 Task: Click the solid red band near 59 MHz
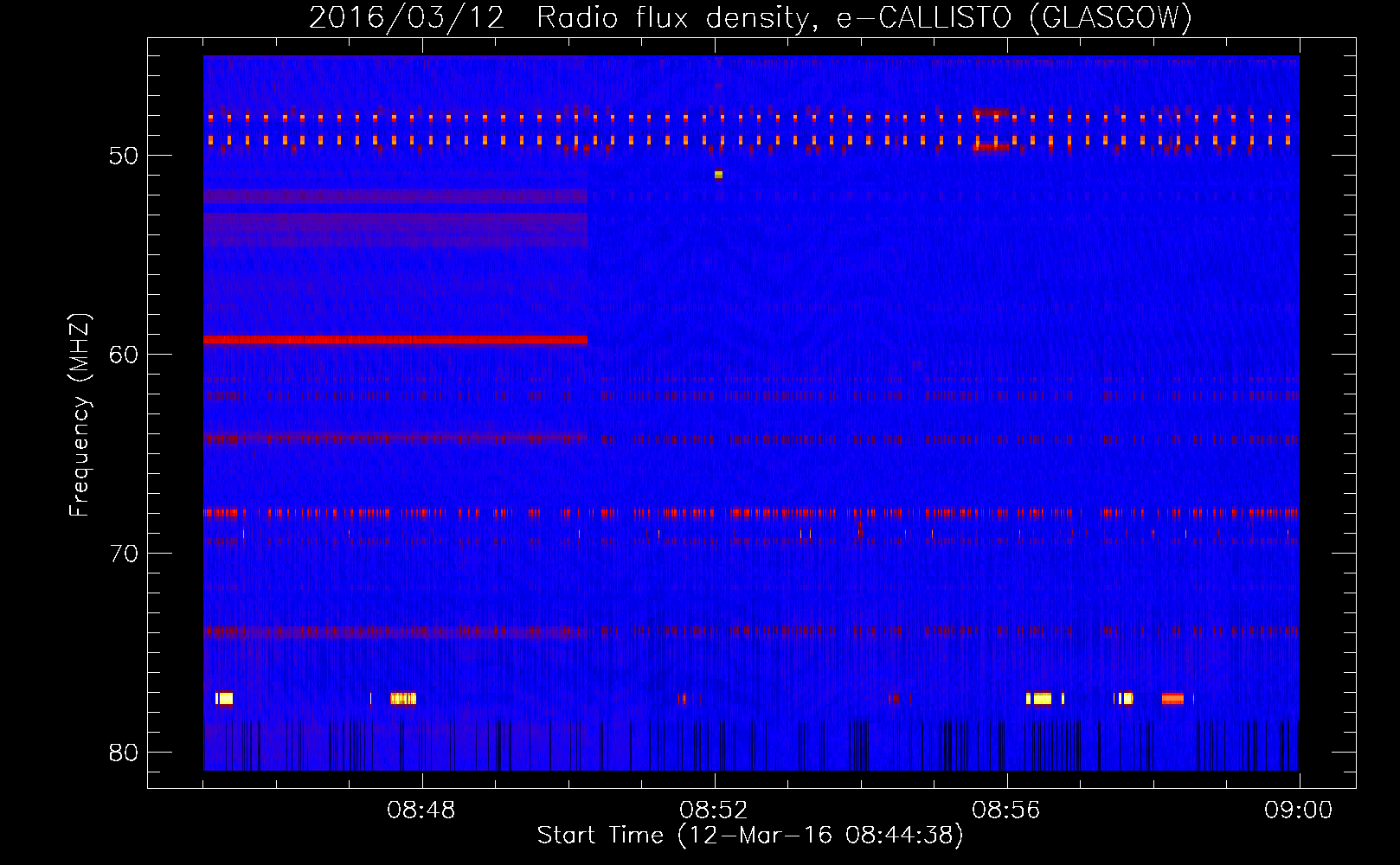pos(395,340)
